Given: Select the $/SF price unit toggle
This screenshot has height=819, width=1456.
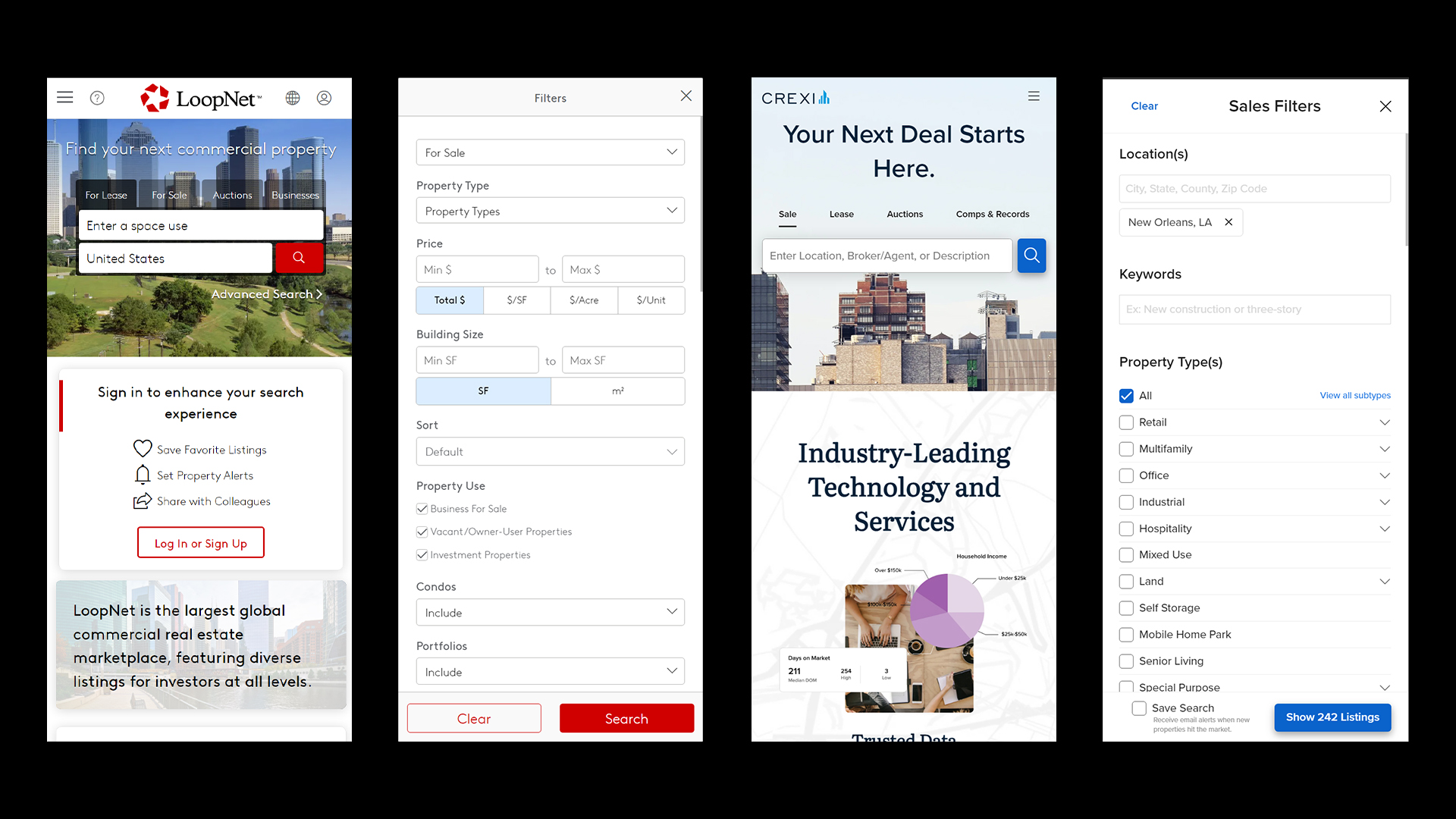Looking at the screenshot, I should 517,300.
